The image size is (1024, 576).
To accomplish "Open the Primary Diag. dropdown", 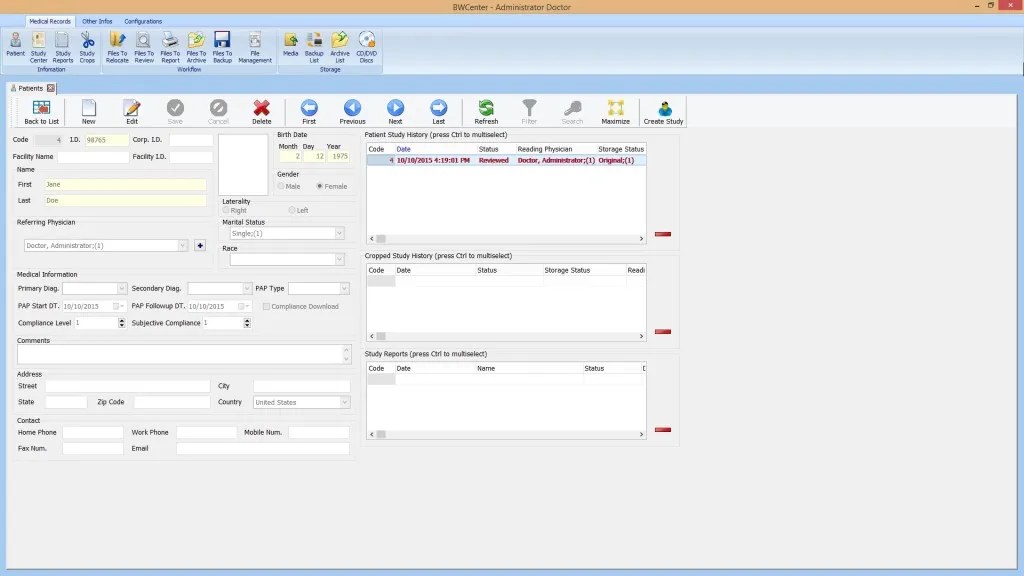I will pyautogui.click(x=121, y=288).
